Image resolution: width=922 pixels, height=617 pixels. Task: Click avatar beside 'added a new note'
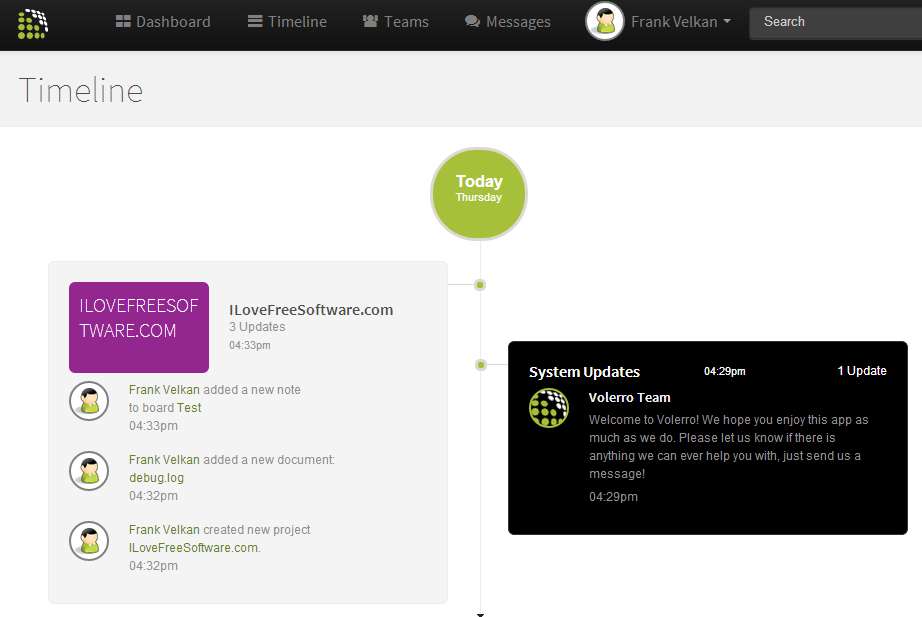click(89, 401)
